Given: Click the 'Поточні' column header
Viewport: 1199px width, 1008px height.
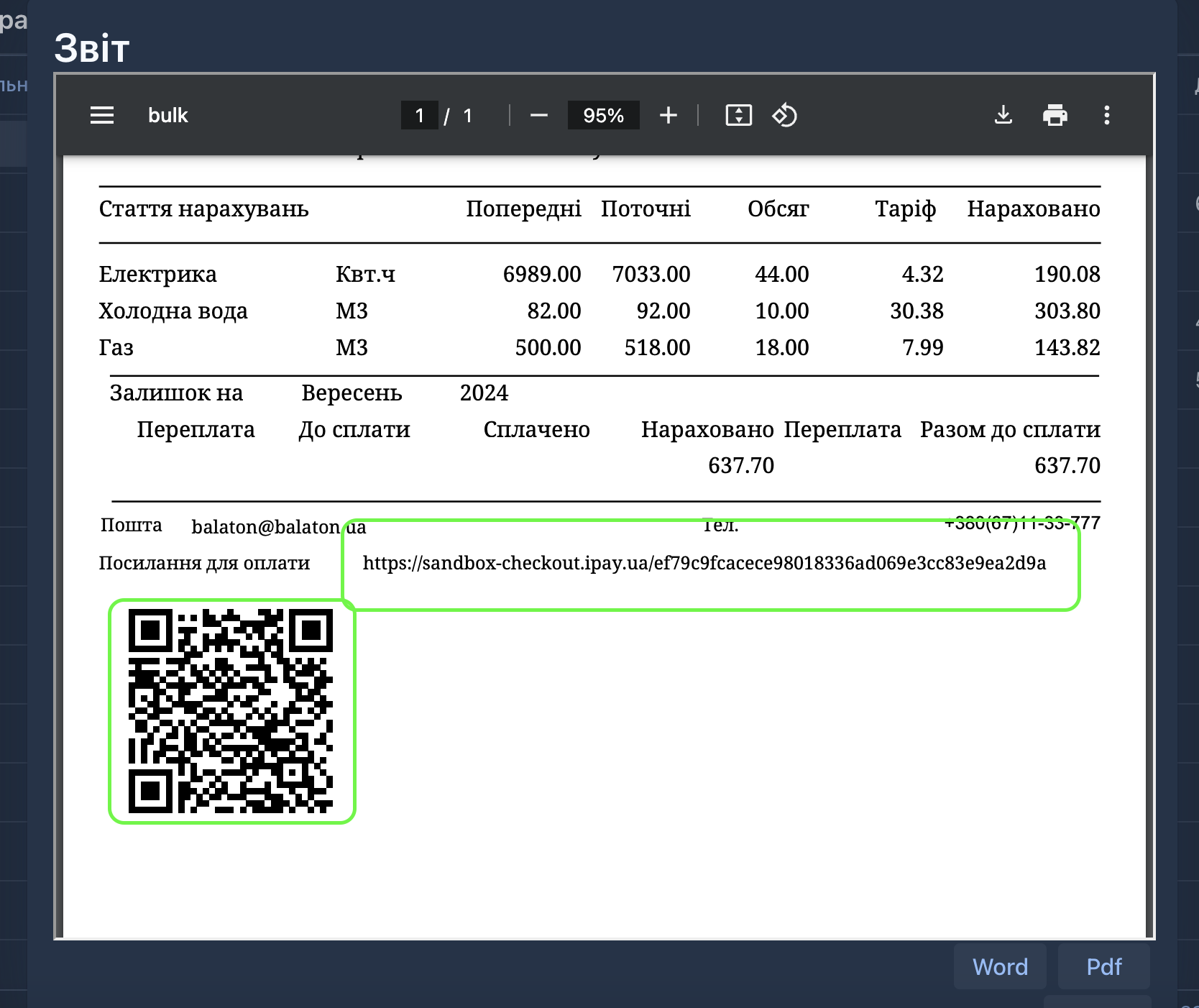Looking at the screenshot, I should tap(646, 209).
